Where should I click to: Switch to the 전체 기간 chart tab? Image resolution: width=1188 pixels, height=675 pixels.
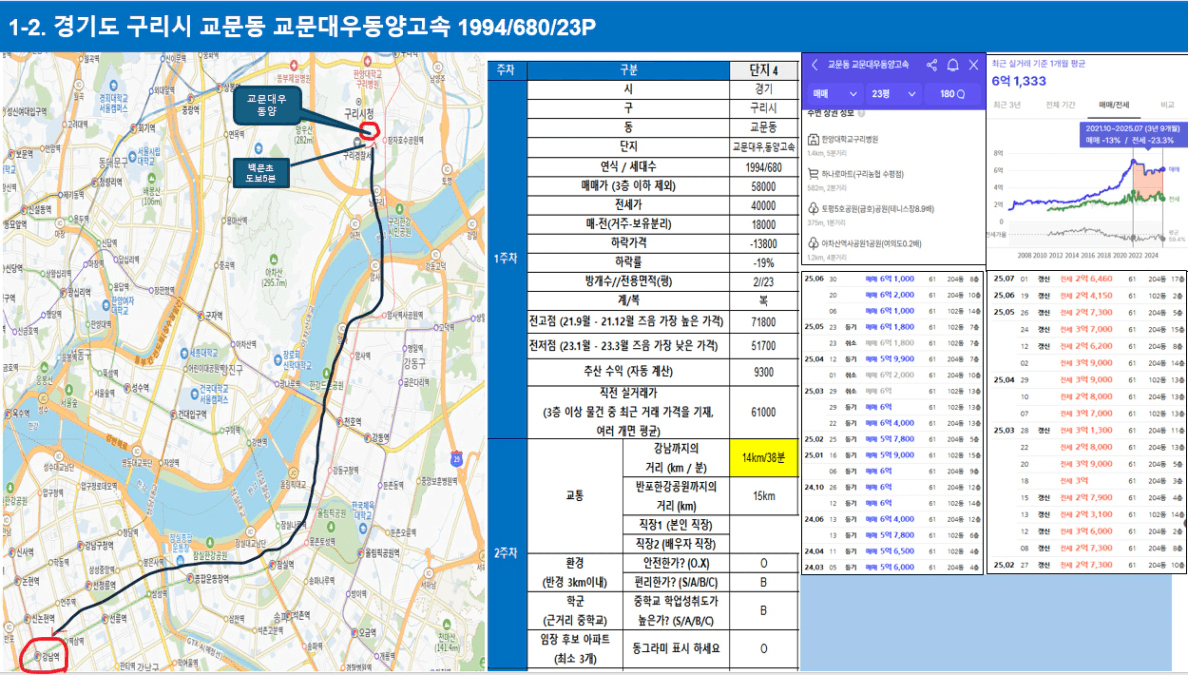1060,105
